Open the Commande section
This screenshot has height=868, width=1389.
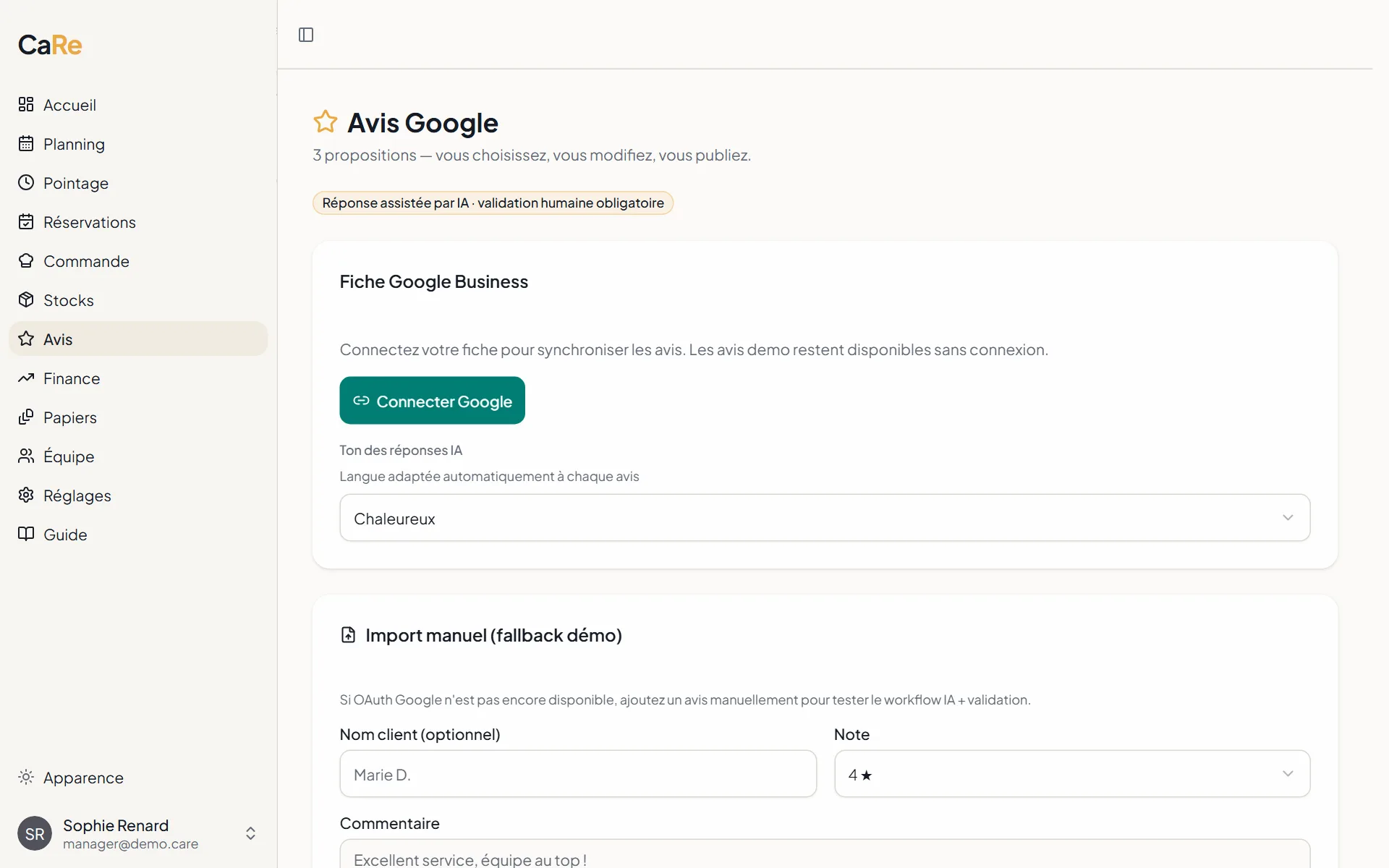coord(138,260)
